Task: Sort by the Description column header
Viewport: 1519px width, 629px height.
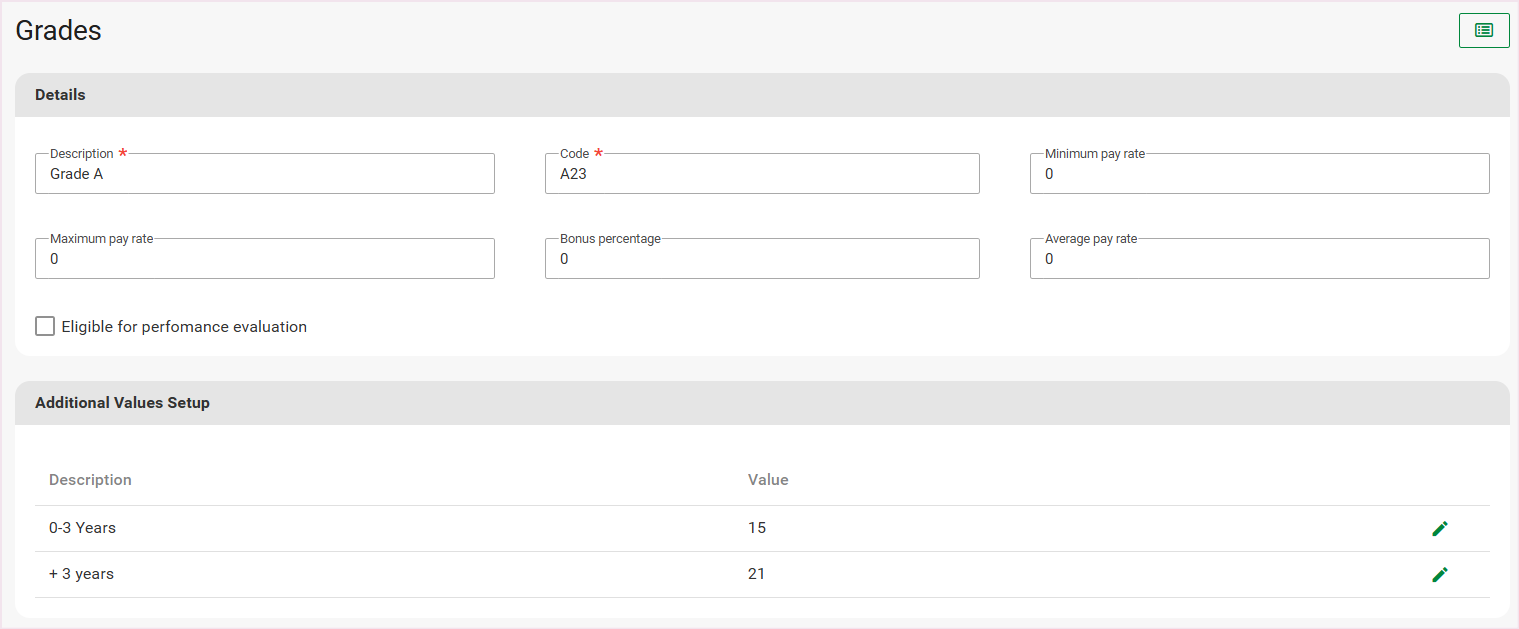Action: (x=90, y=480)
